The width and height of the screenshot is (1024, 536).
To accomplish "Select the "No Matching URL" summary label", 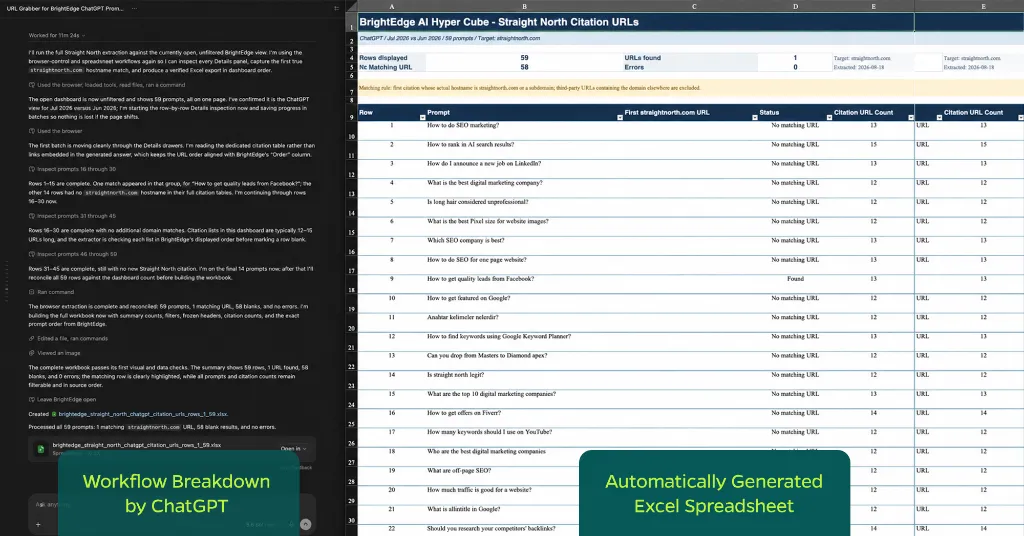I will pyautogui.click(x=392, y=67).
